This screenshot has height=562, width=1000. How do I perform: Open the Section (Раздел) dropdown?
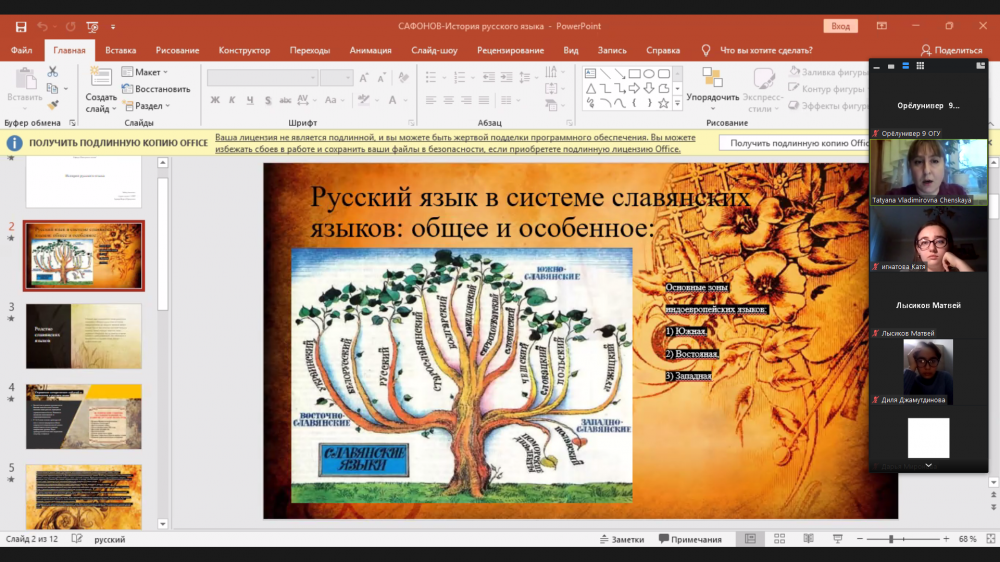(145, 105)
